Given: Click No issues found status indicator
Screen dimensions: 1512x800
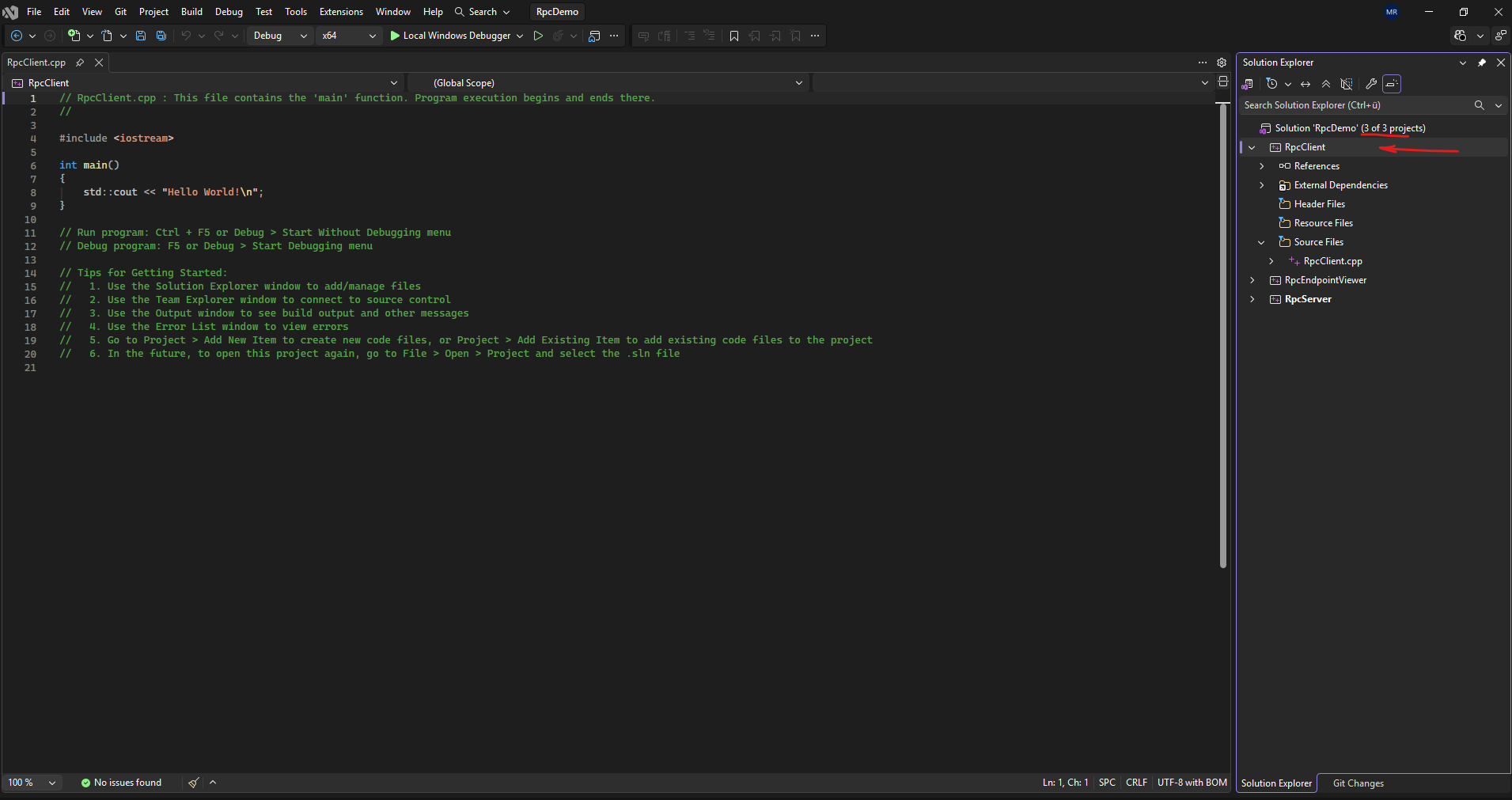Looking at the screenshot, I should [x=121, y=783].
